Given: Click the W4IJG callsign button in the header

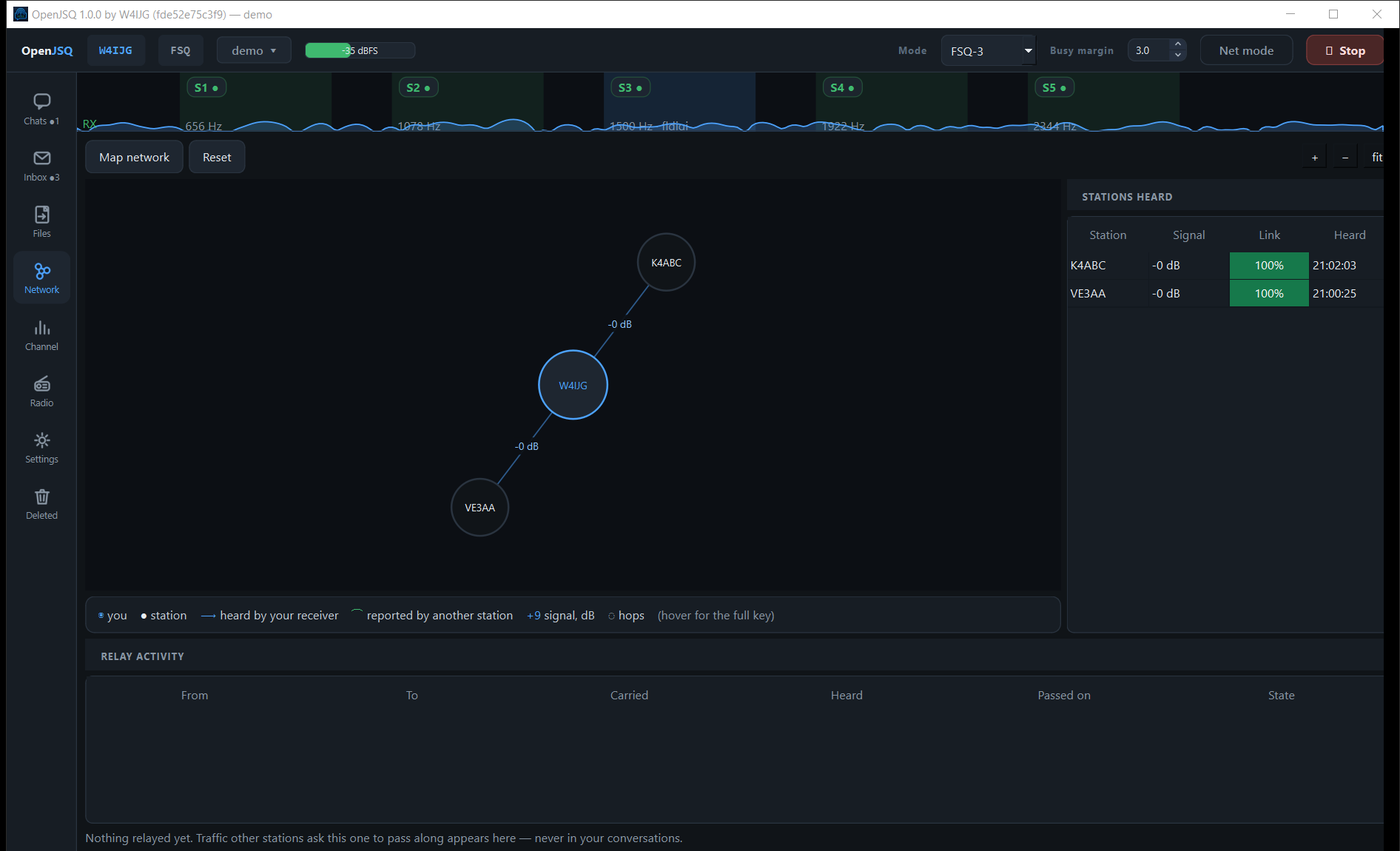Looking at the screenshot, I should pyautogui.click(x=116, y=50).
